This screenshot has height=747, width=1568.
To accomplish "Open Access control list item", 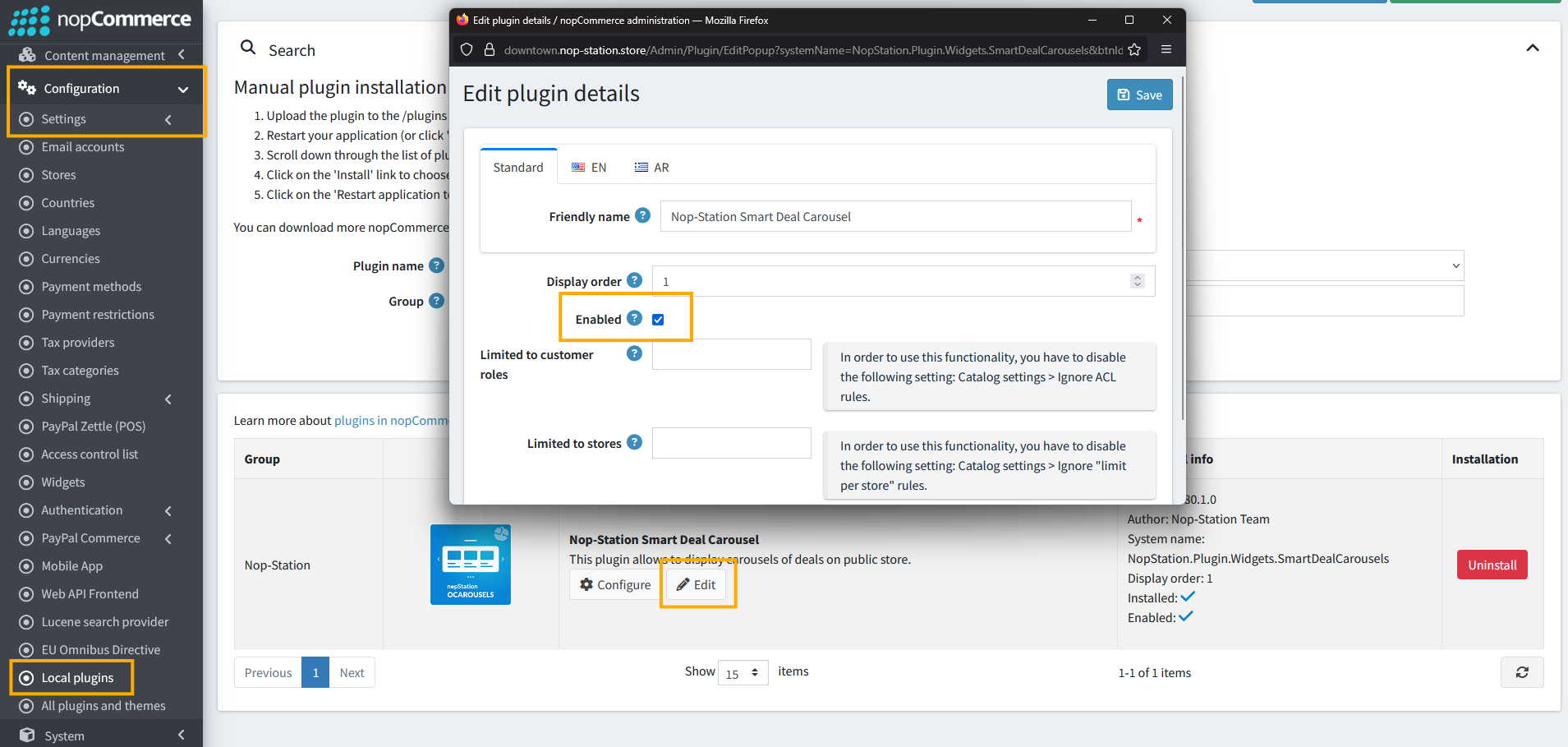I will pyautogui.click(x=90, y=454).
